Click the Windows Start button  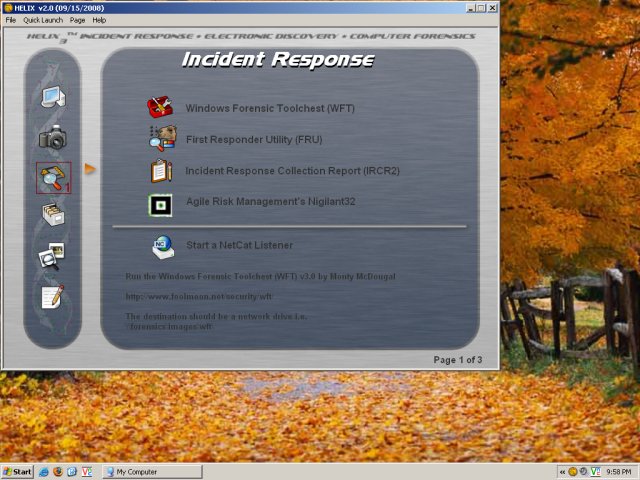[x=17, y=472]
